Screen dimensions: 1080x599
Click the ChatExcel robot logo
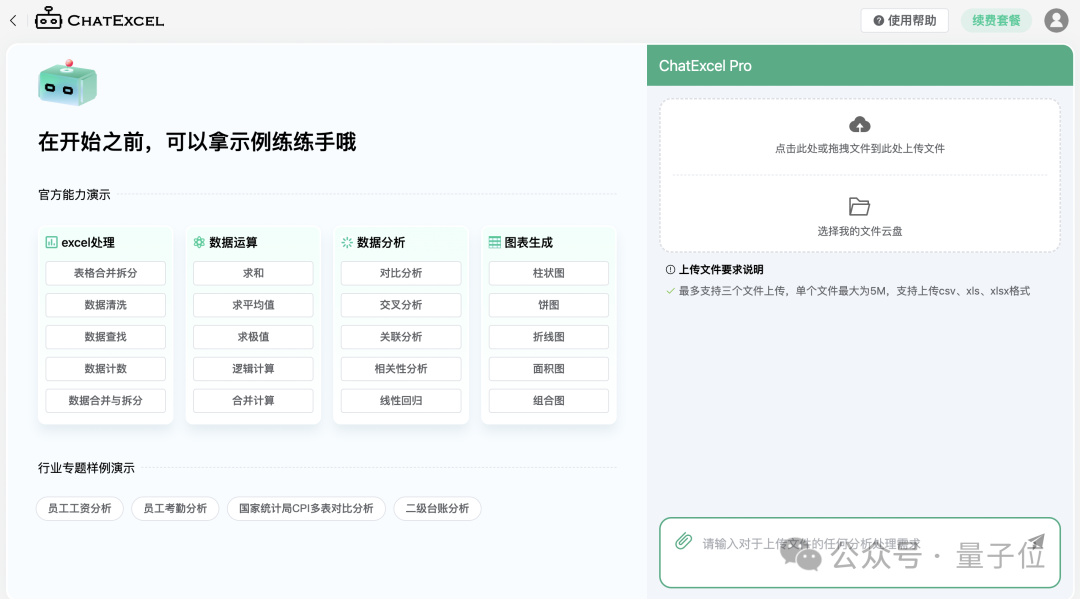pyautogui.click(x=48, y=19)
